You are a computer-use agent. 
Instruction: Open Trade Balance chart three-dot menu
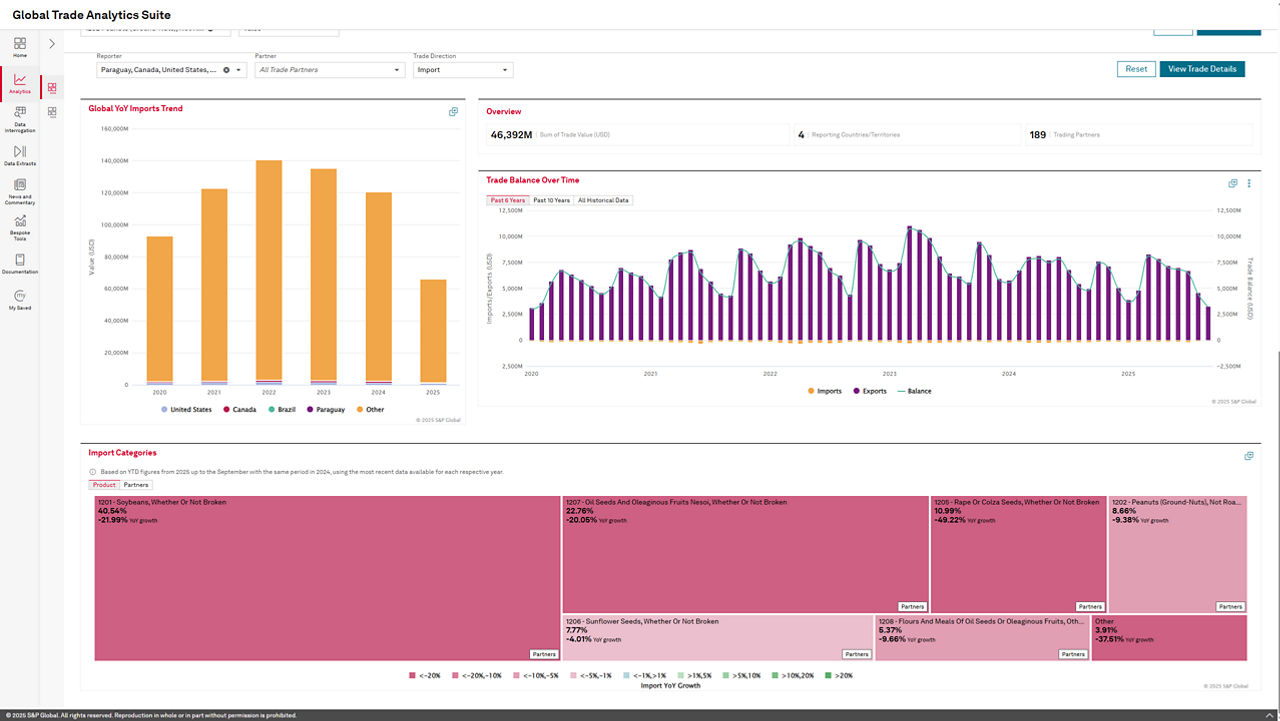[1249, 184]
